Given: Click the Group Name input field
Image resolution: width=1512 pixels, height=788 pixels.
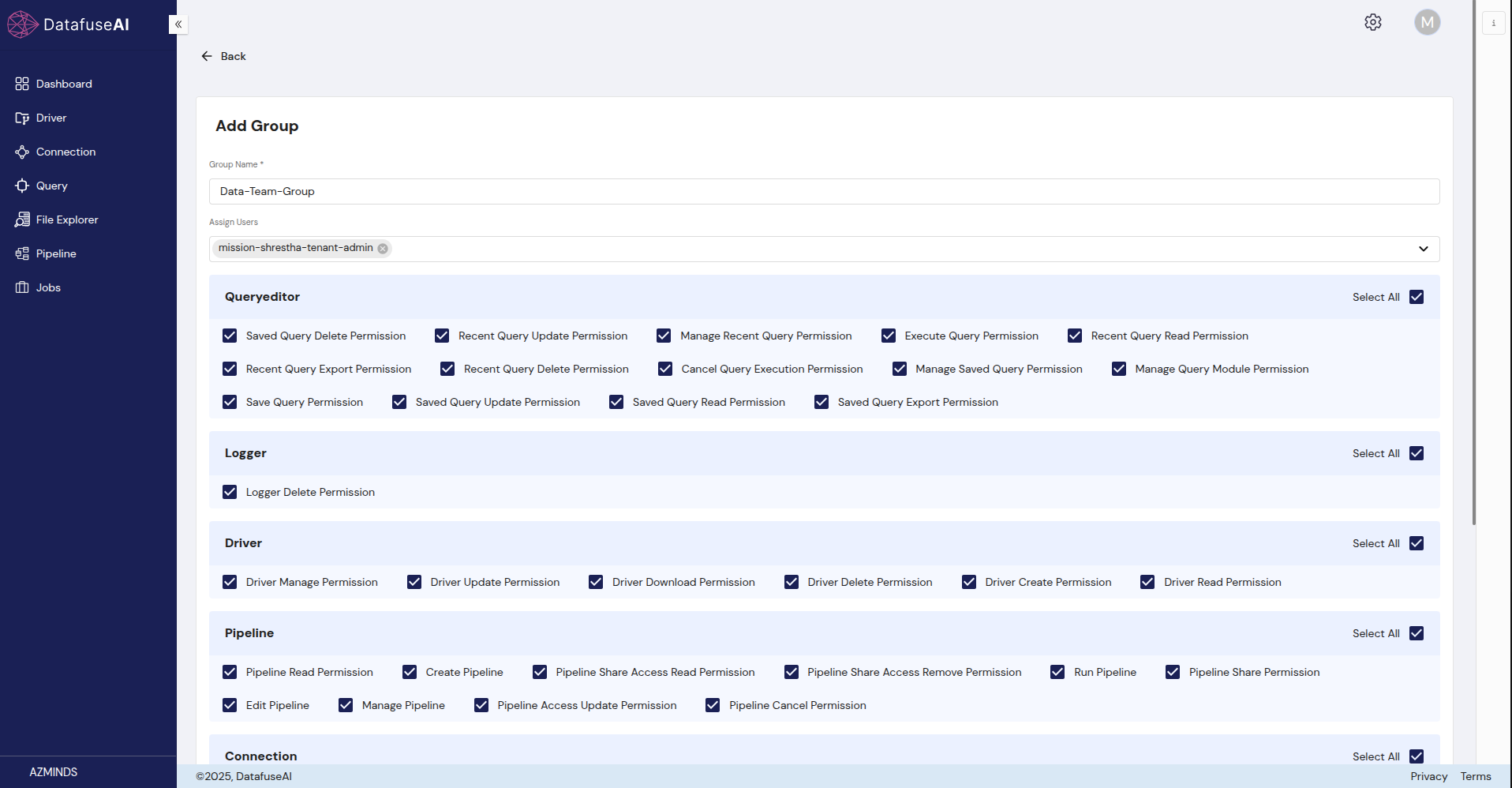Looking at the screenshot, I should coord(823,192).
